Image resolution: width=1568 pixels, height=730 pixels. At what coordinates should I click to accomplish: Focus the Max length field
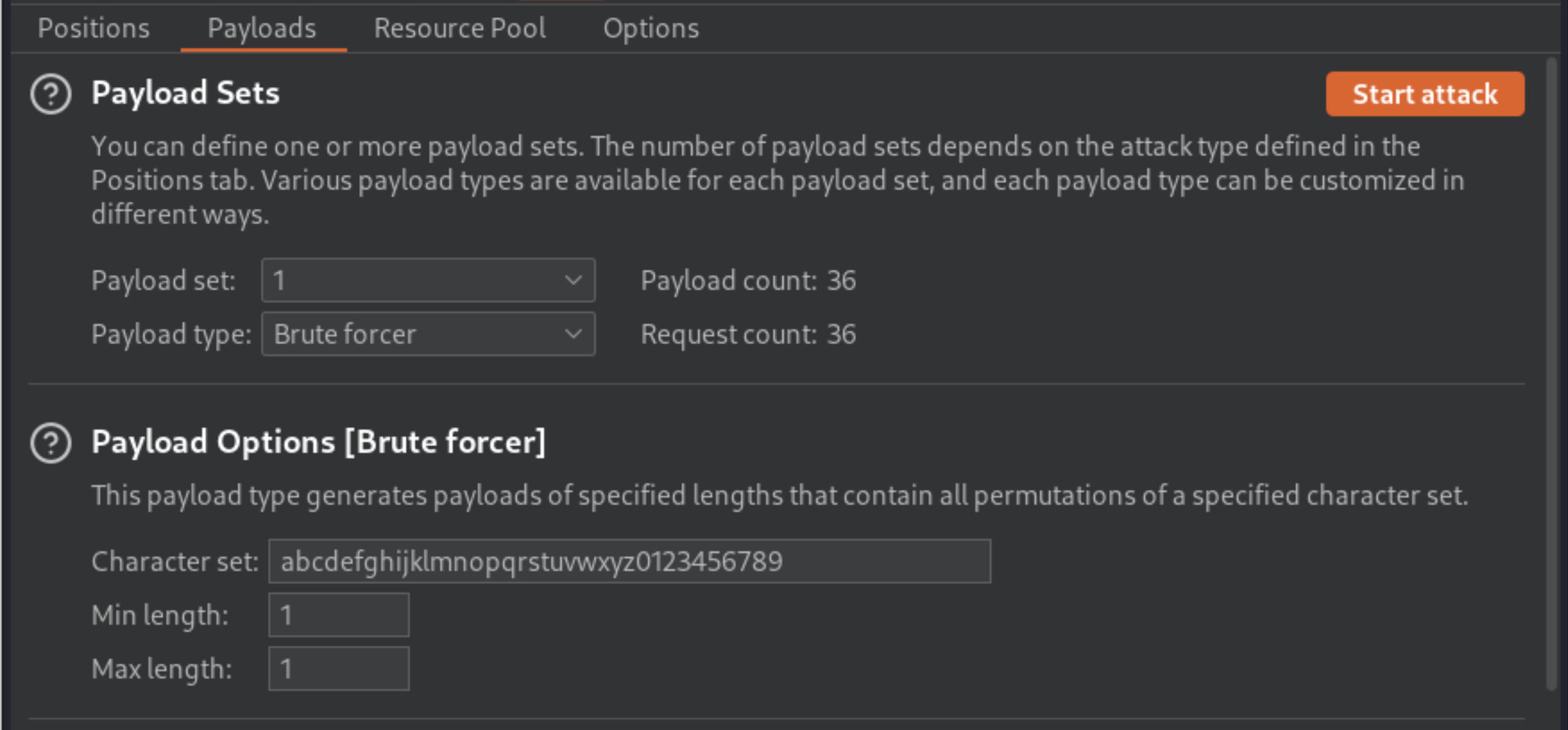point(339,668)
